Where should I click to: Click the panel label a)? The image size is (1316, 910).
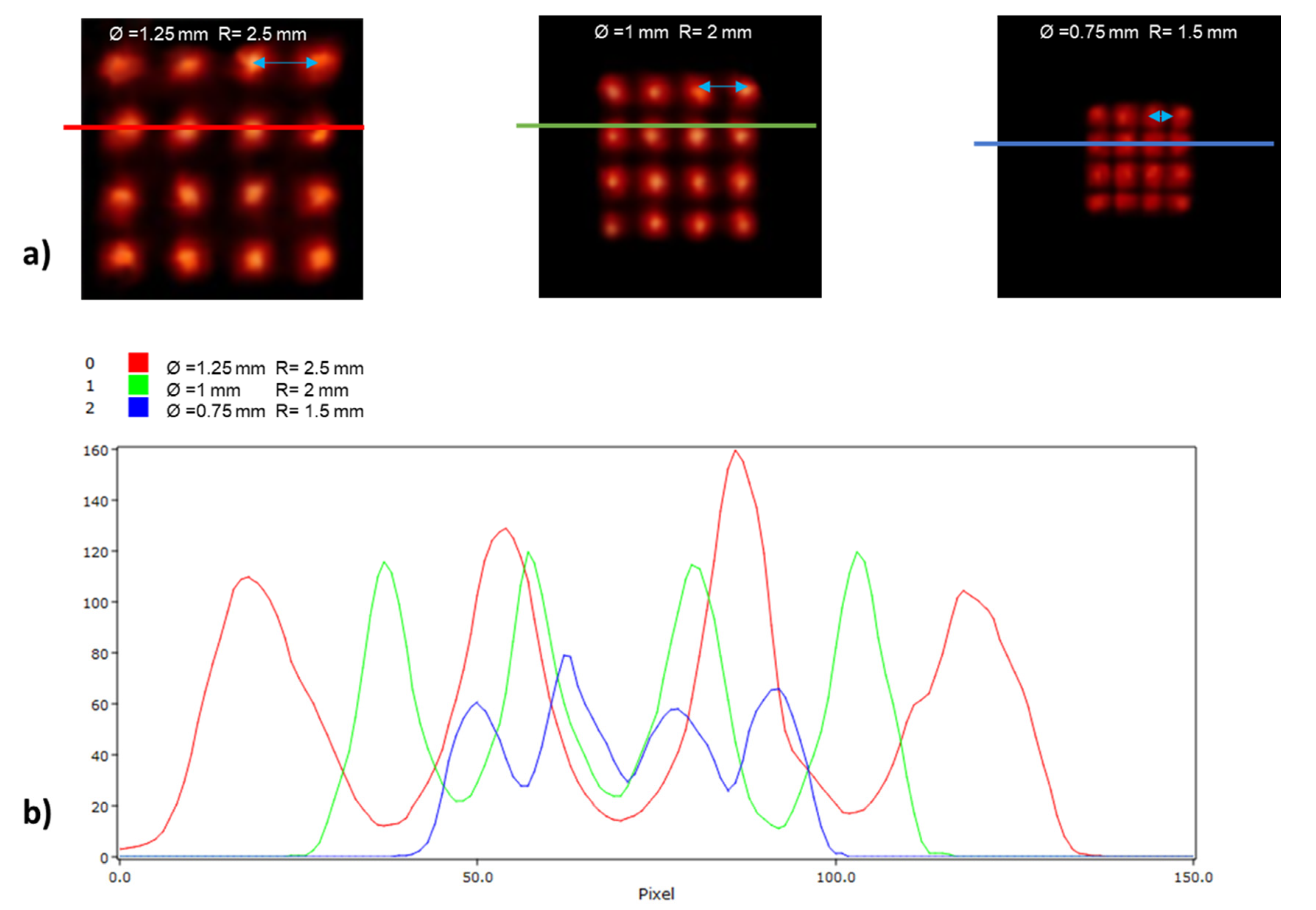tap(37, 254)
